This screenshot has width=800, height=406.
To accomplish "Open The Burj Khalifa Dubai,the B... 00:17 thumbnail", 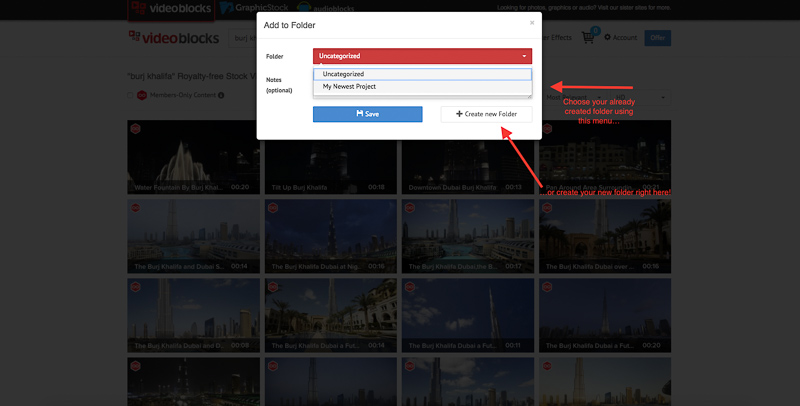I will click(x=468, y=236).
